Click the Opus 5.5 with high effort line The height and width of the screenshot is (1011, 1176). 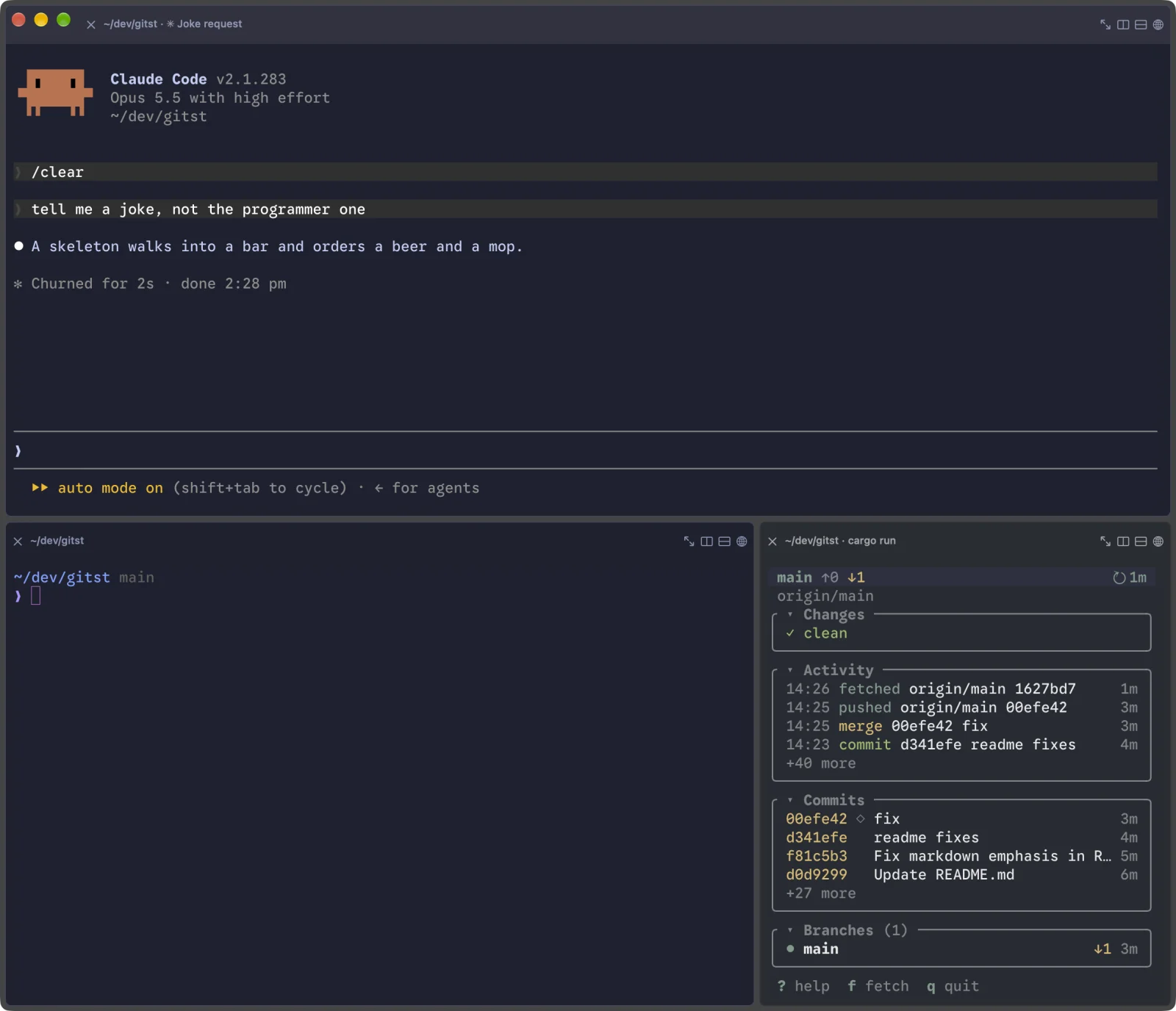(220, 98)
